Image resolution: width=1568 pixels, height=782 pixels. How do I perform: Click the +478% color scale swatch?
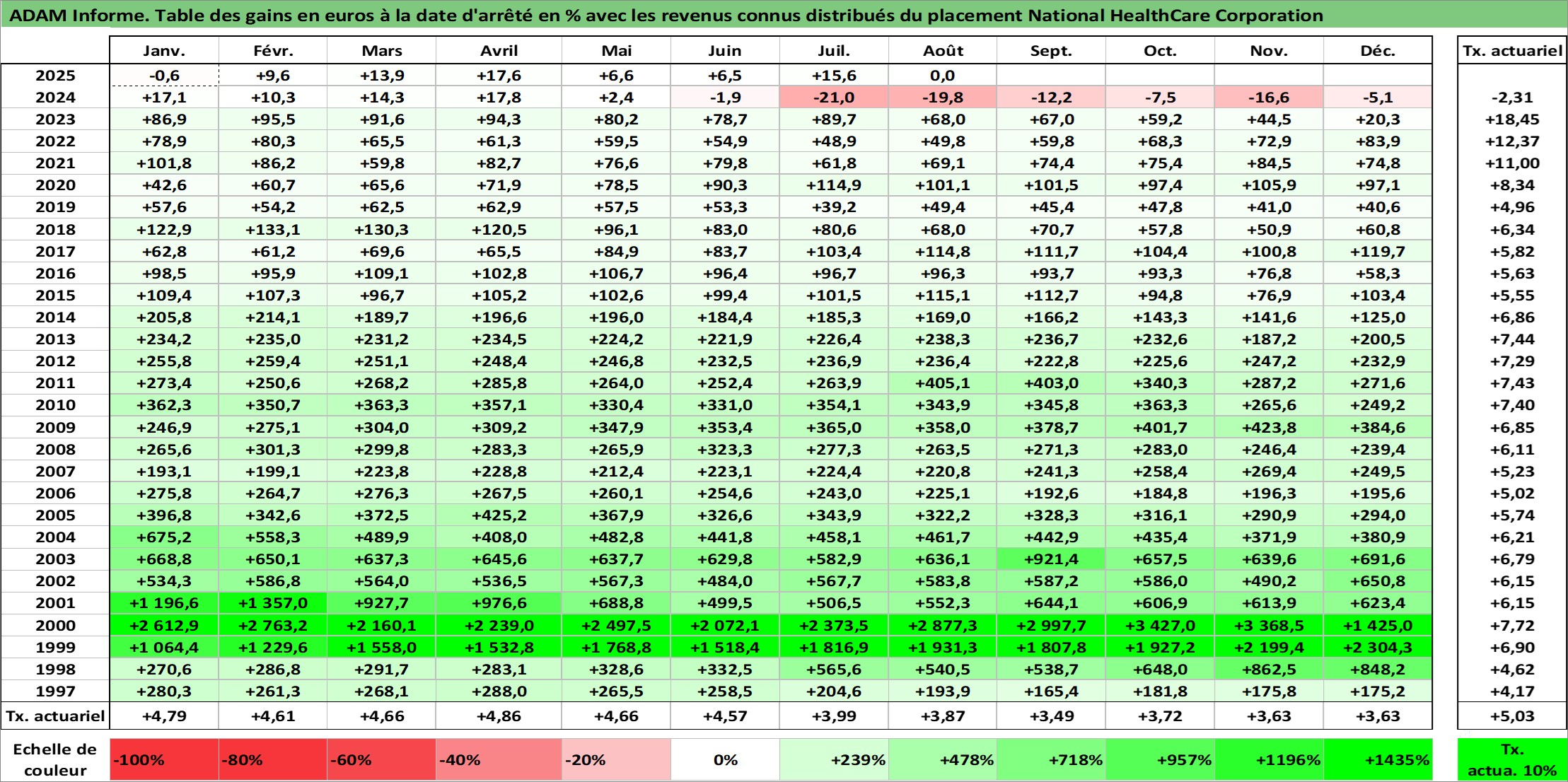(x=943, y=760)
